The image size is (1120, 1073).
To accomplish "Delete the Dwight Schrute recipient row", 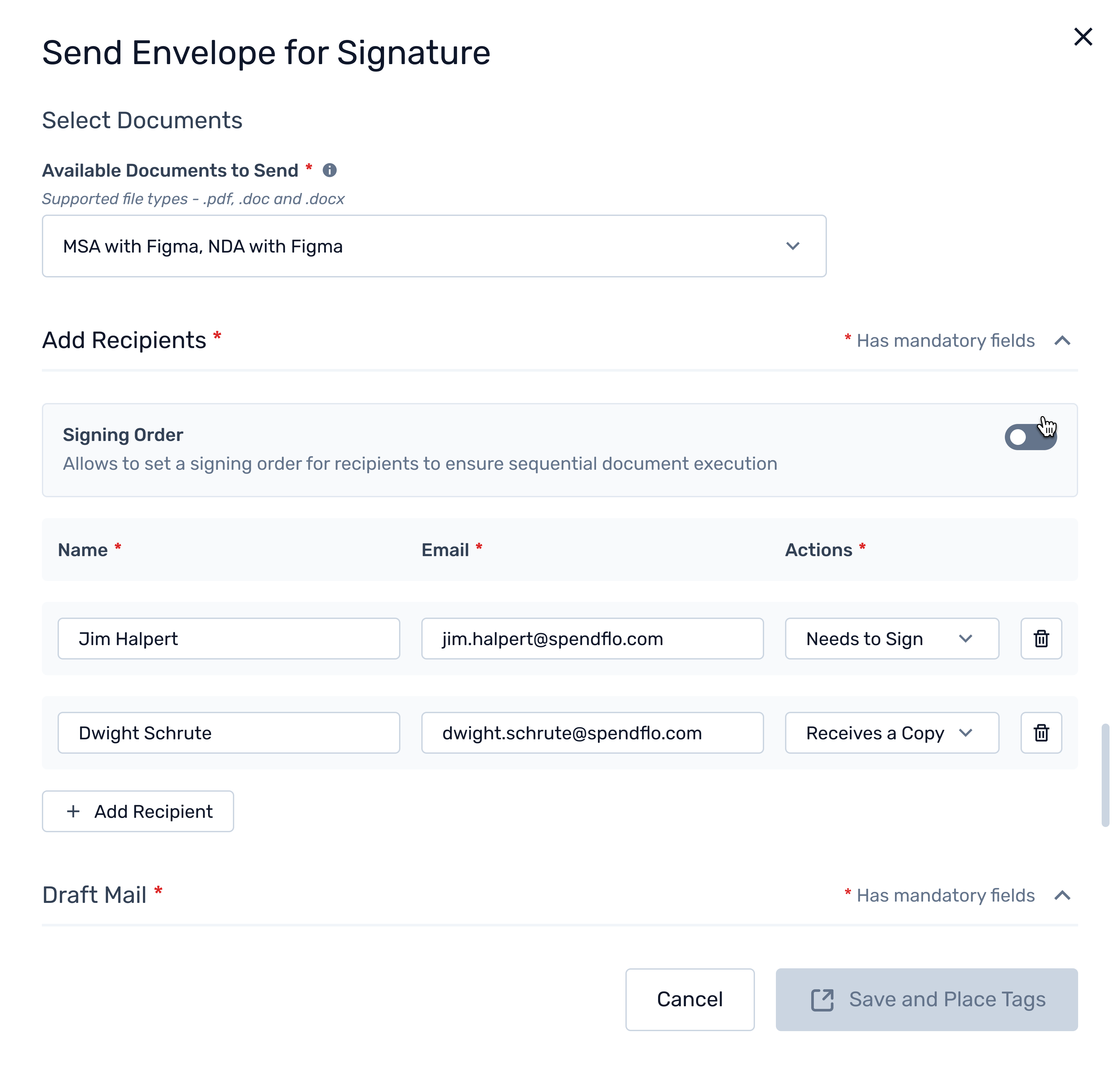I will click(1041, 733).
